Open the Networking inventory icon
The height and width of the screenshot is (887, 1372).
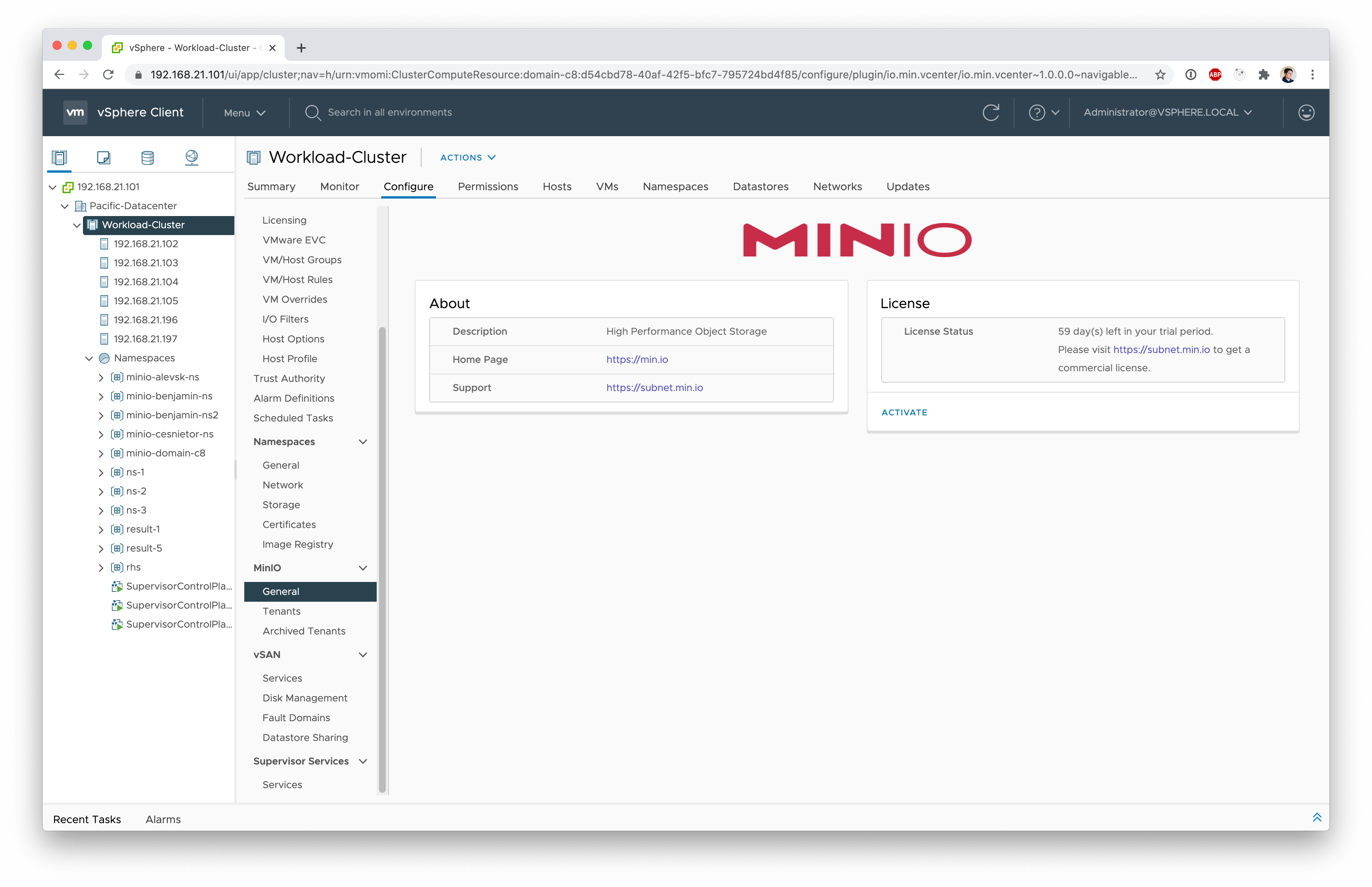coord(191,157)
